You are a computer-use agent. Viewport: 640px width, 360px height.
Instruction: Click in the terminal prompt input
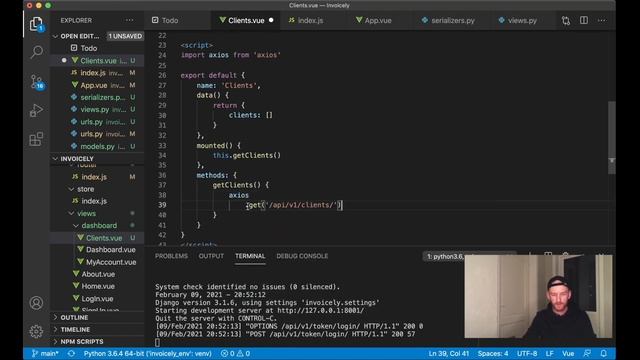158,342
